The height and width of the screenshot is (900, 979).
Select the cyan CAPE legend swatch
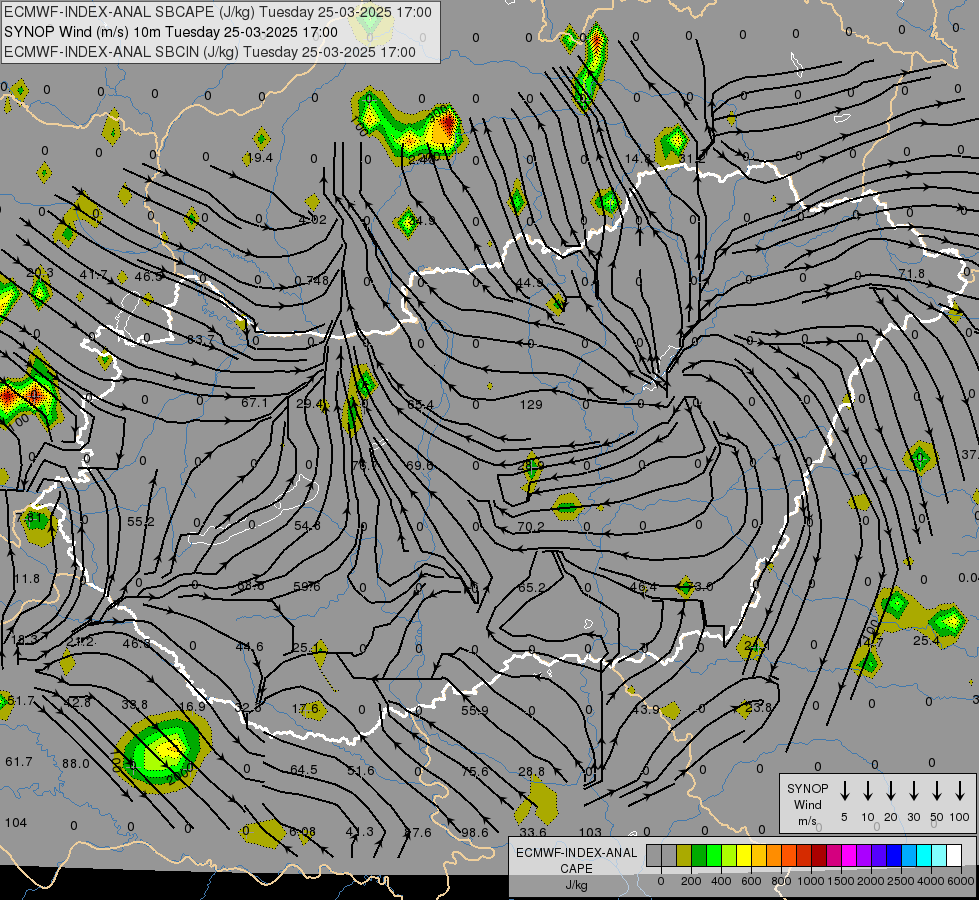point(923,855)
